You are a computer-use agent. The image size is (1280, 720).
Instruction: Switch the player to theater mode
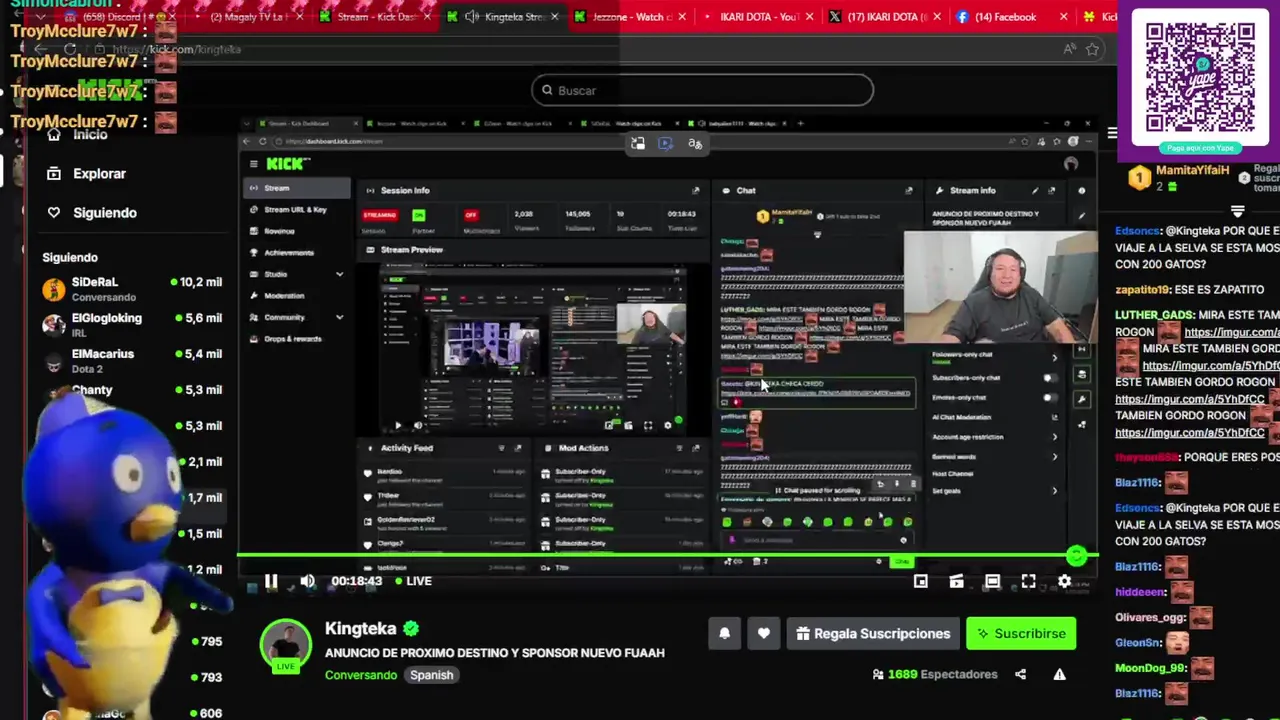[992, 581]
